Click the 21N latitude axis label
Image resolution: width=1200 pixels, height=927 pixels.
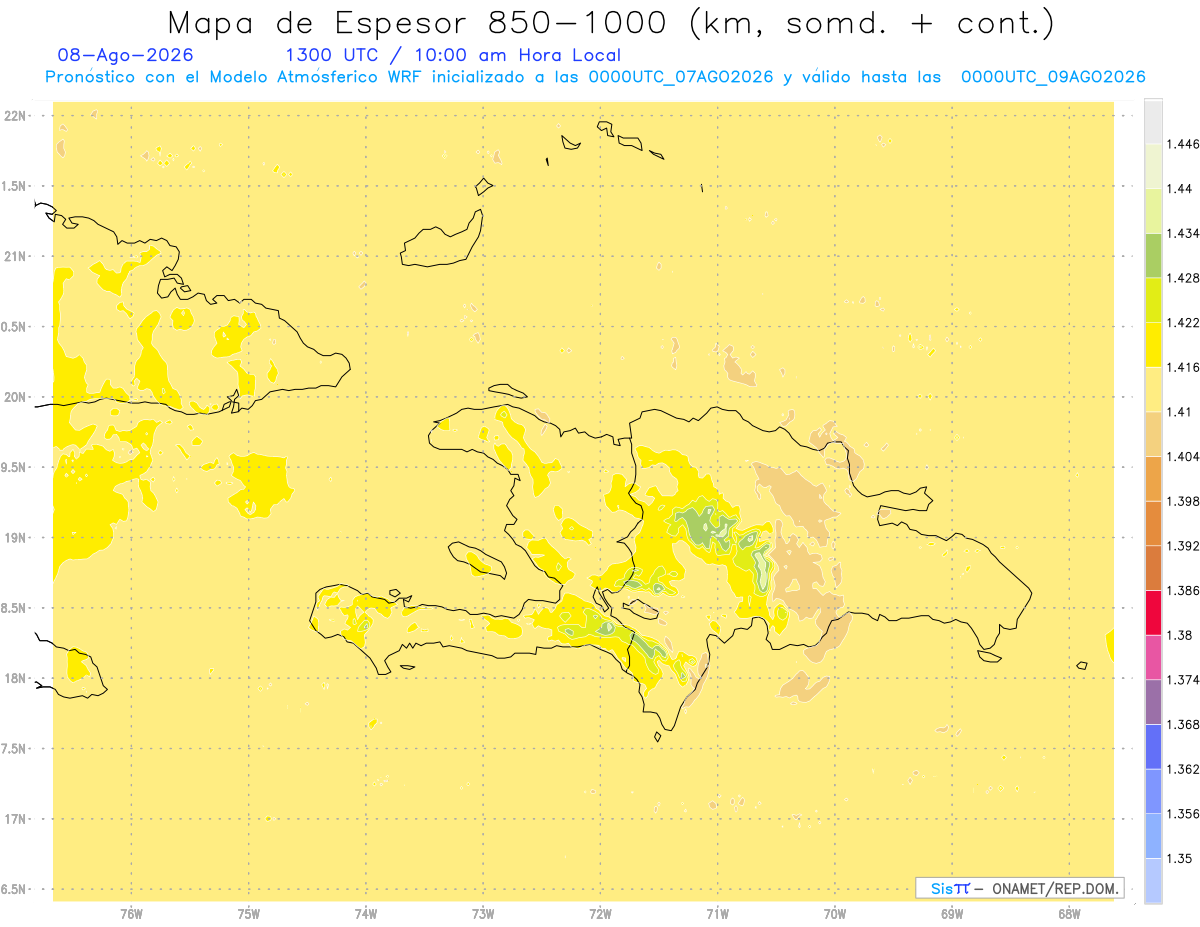click(x=16, y=256)
